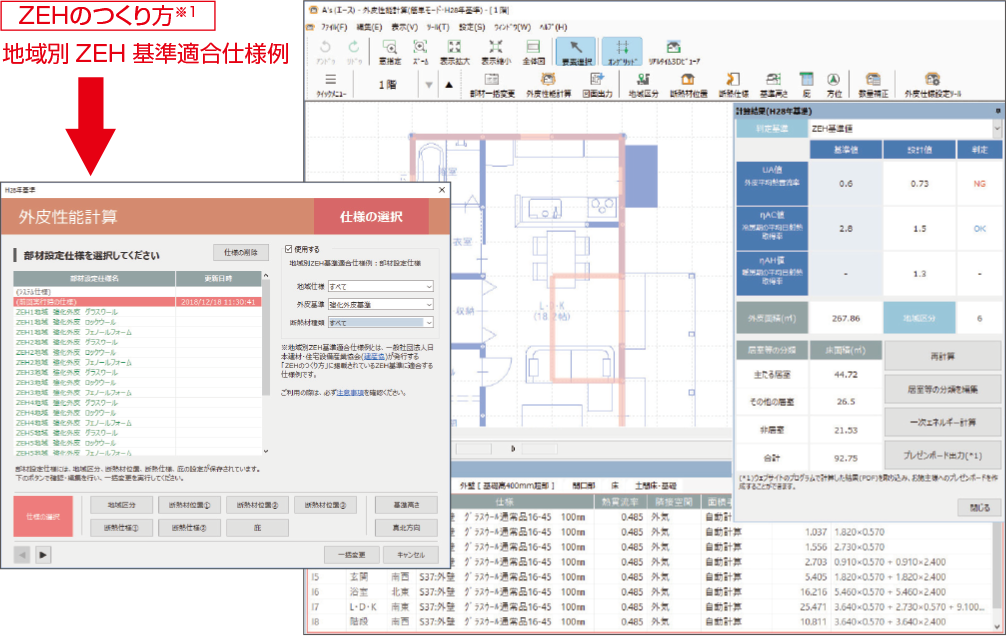Open the 断熱材種類 dropdown
The width and height of the screenshot is (1006, 636).
click(x=380, y=322)
